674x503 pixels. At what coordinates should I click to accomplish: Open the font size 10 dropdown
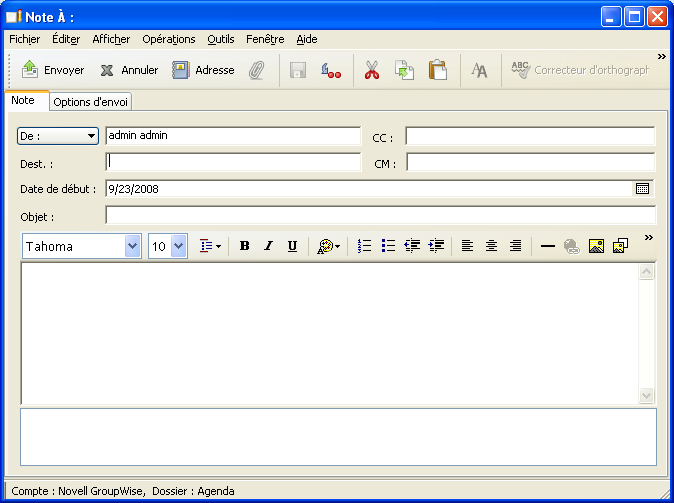[x=179, y=246]
